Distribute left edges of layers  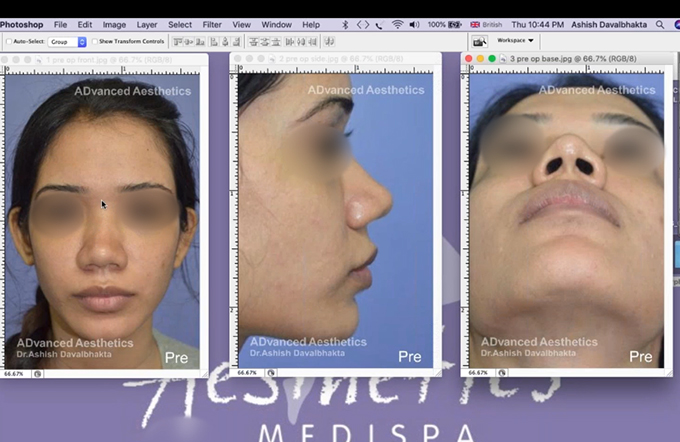(x=290, y=42)
